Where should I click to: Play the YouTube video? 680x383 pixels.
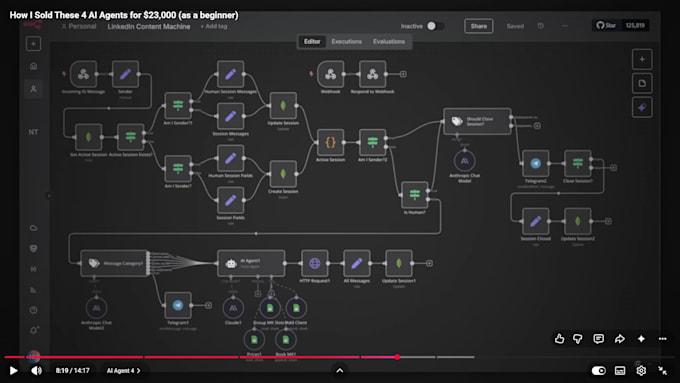[x=13, y=370]
